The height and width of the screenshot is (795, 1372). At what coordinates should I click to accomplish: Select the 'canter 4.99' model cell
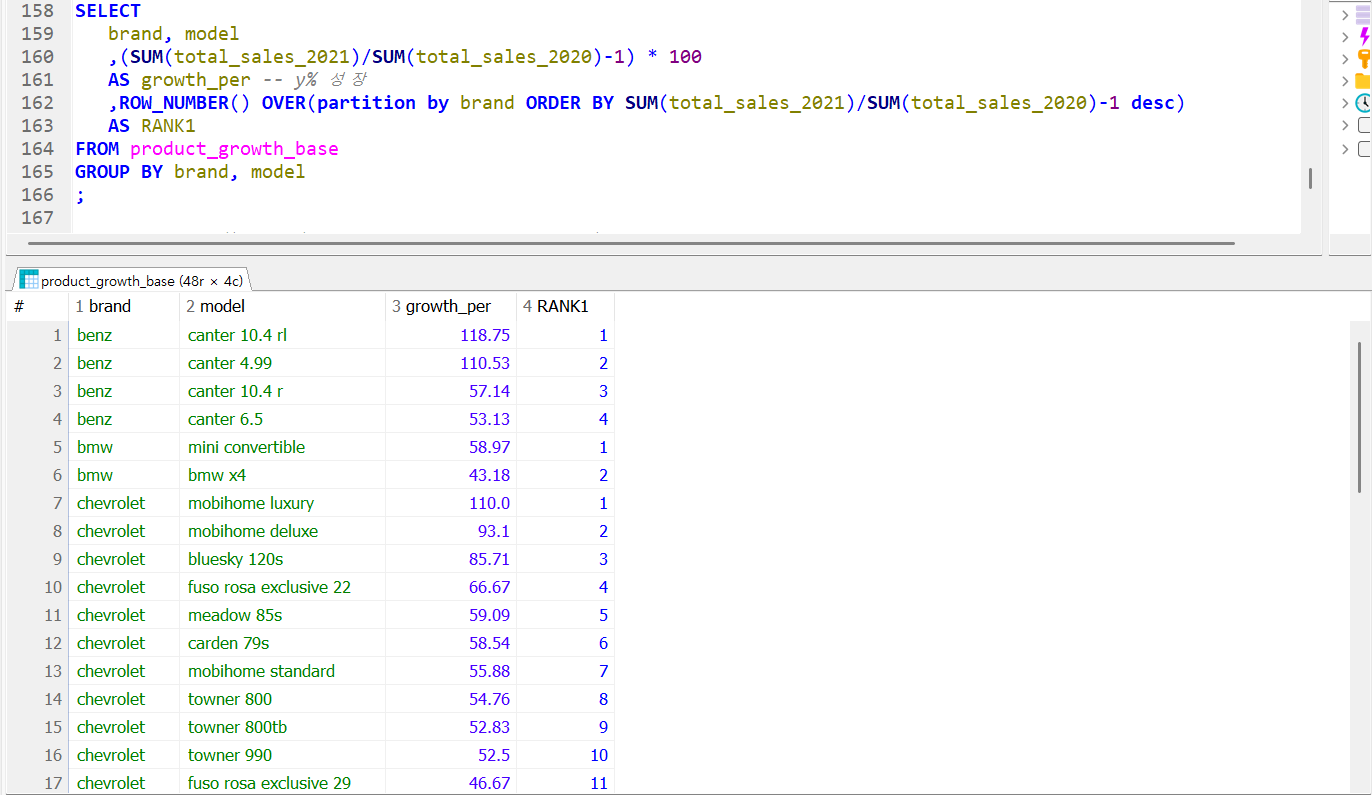click(x=282, y=363)
